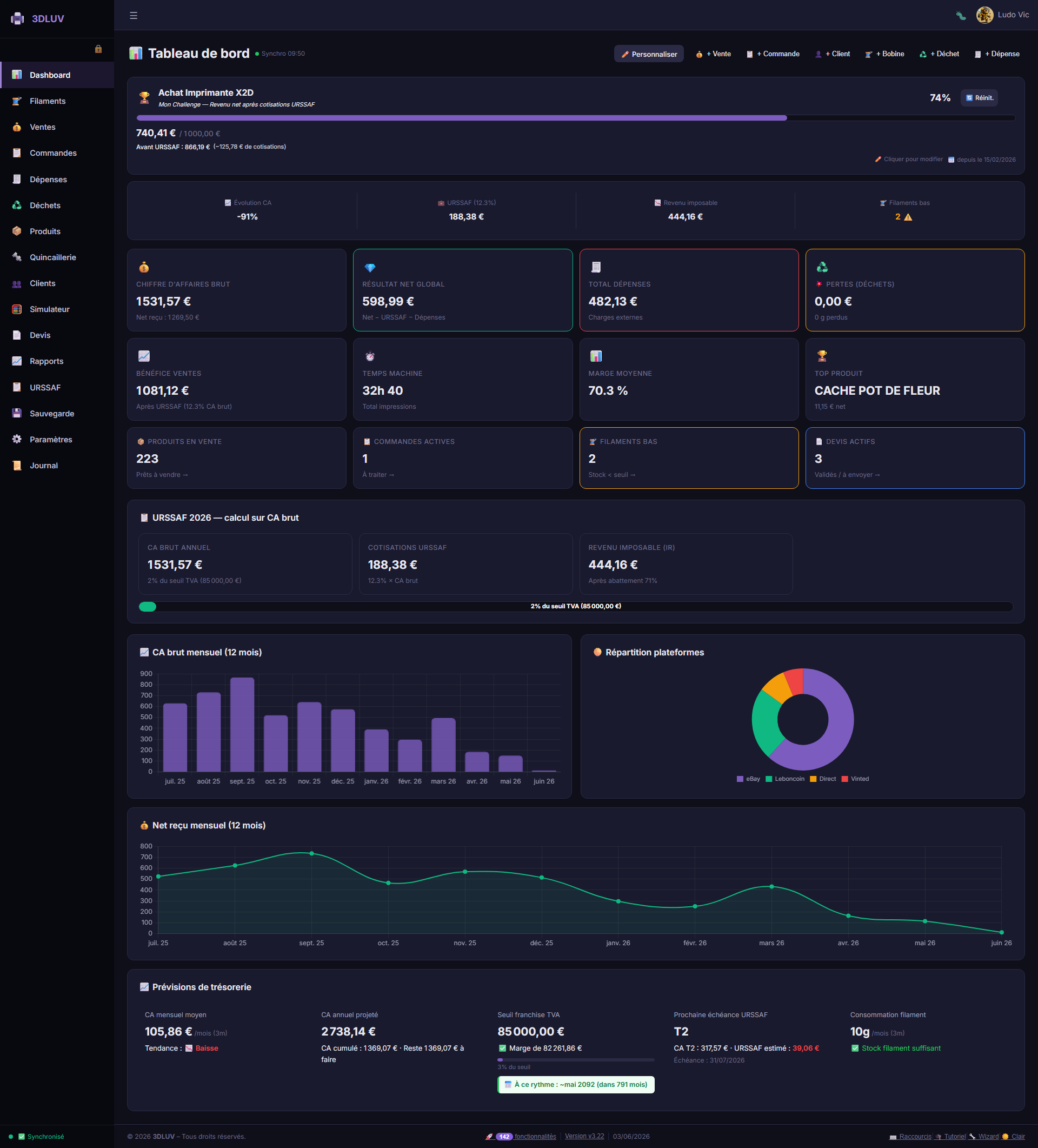
Task: Click the 3DLUV printer logo icon
Action: (x=17, y=19)
